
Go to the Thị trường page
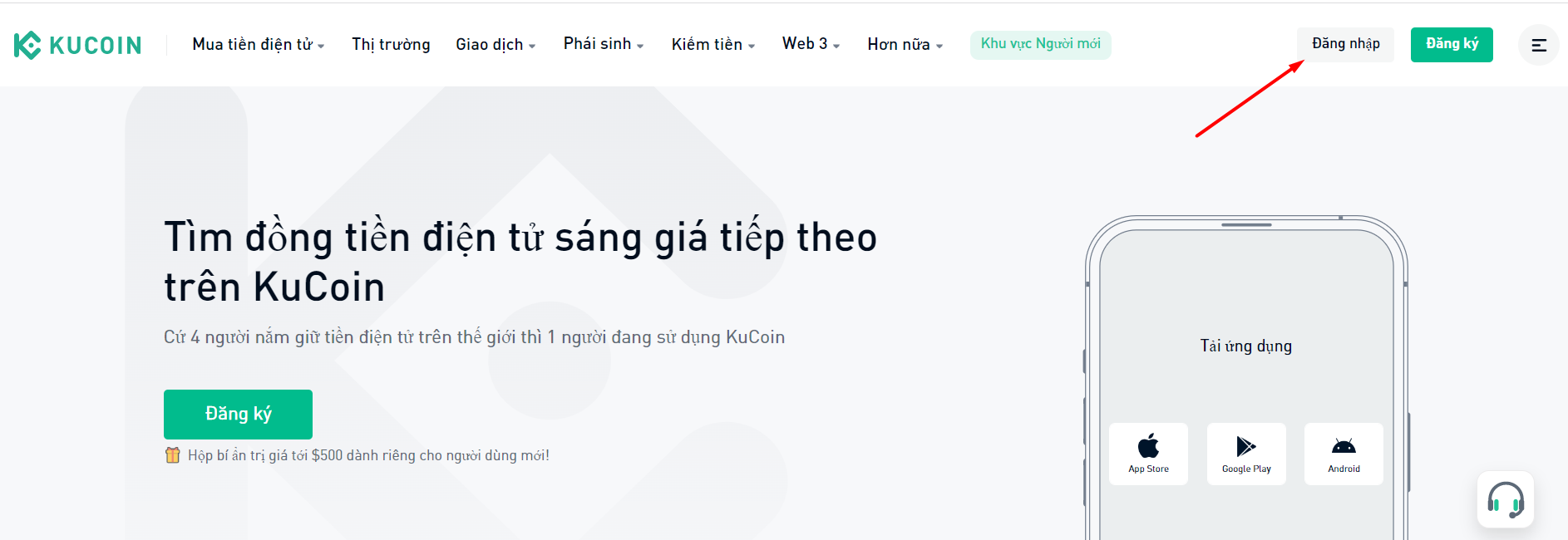click(x=391, y=45)
